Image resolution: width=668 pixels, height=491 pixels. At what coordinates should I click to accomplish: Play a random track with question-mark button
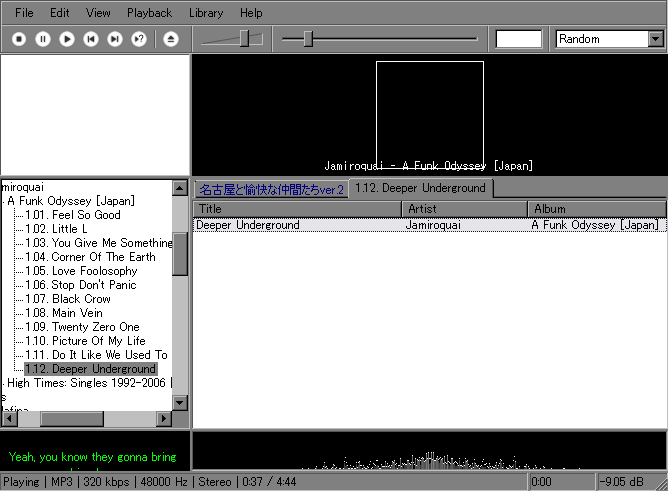(139, 39)
